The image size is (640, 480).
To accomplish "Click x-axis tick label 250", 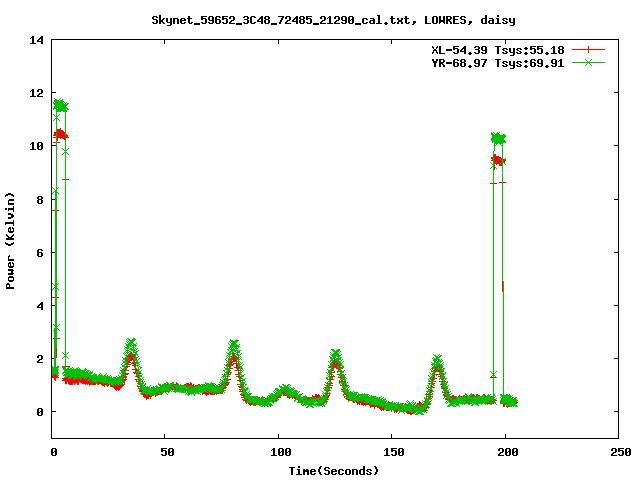I will (x=621, y=452).
